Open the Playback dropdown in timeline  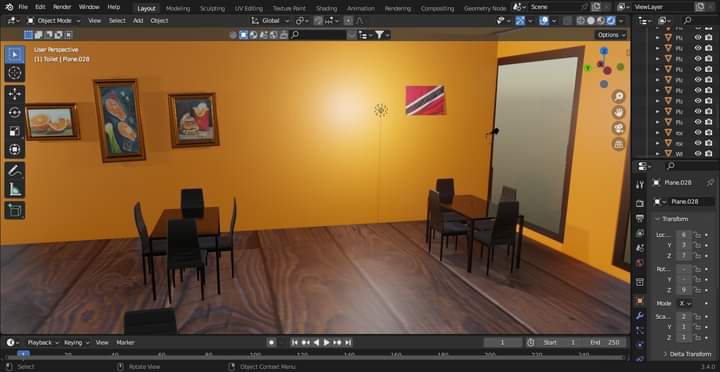(x=43, y=343)
